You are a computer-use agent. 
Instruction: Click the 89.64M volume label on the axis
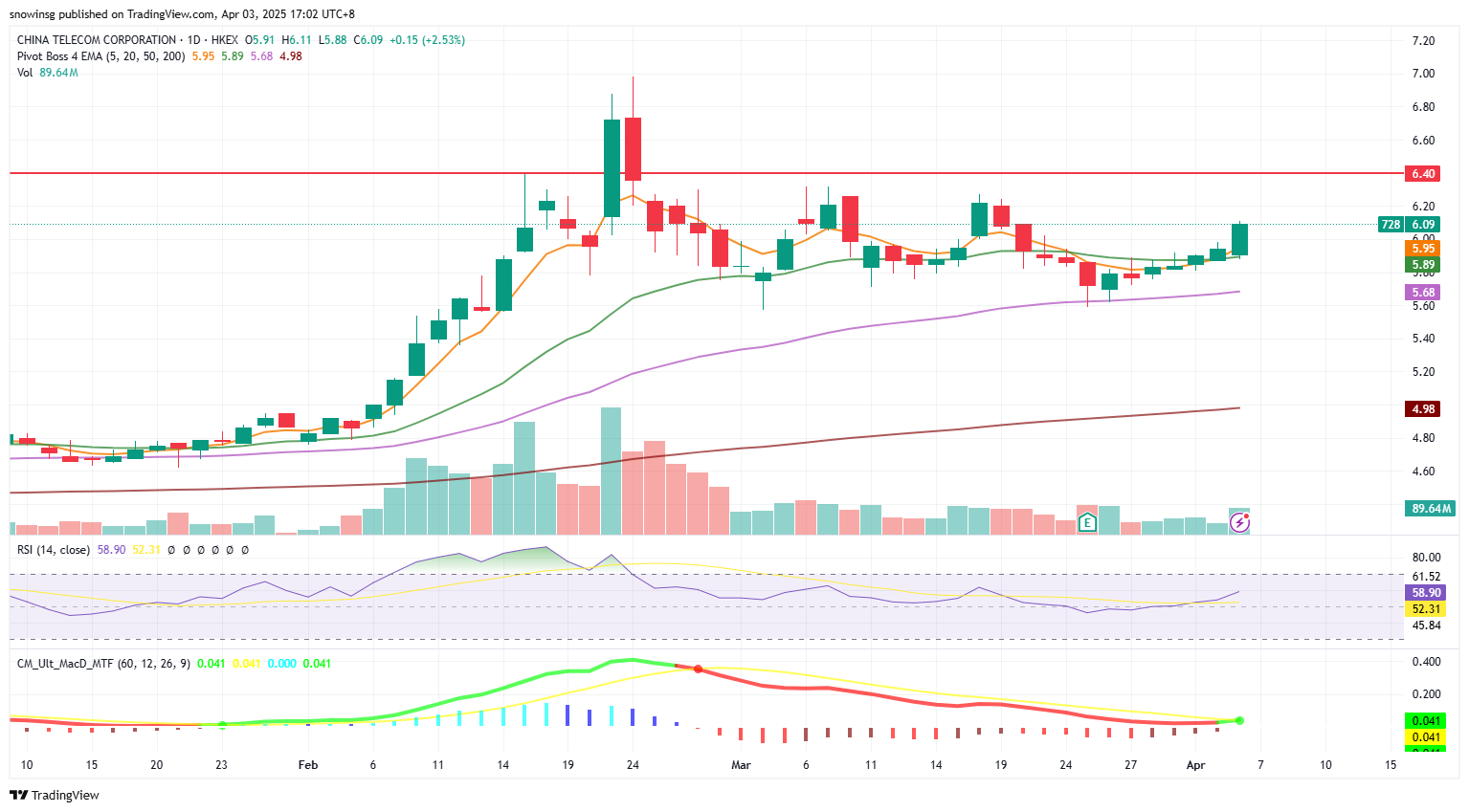(1431, 509)
